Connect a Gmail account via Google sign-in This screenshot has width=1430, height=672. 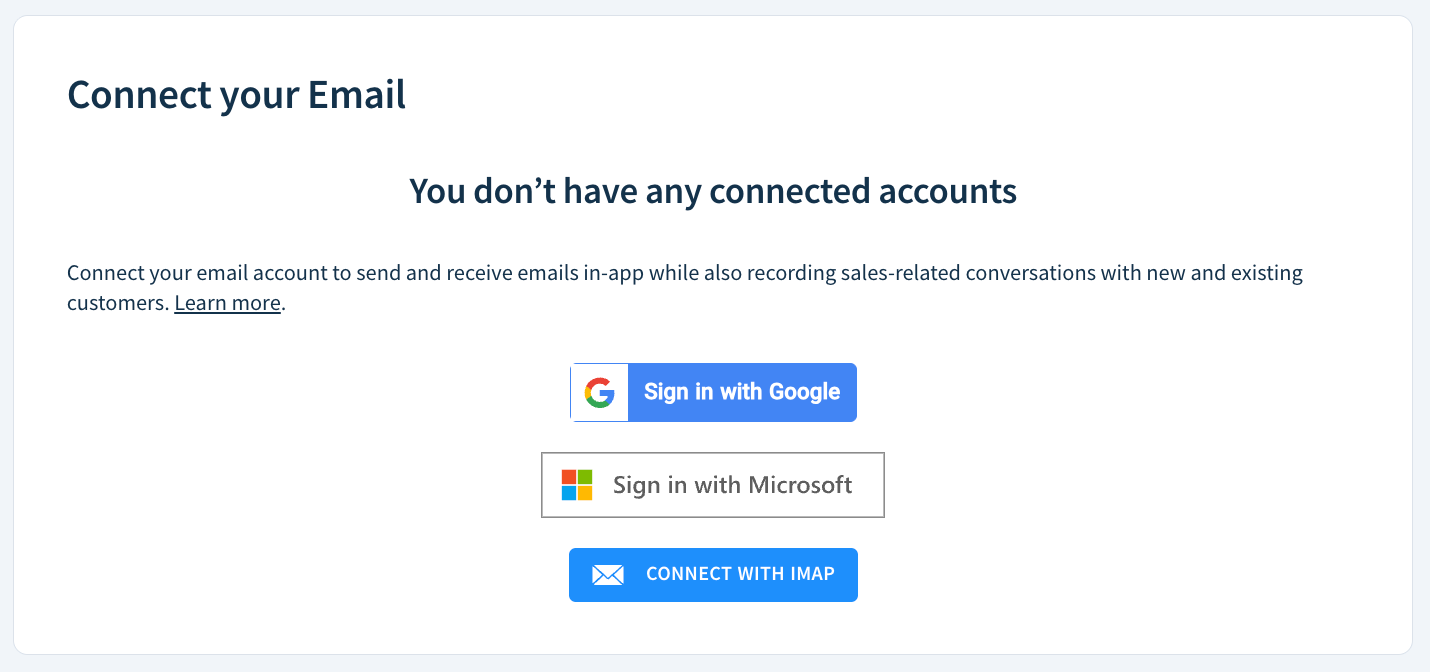tap(740, 392)
